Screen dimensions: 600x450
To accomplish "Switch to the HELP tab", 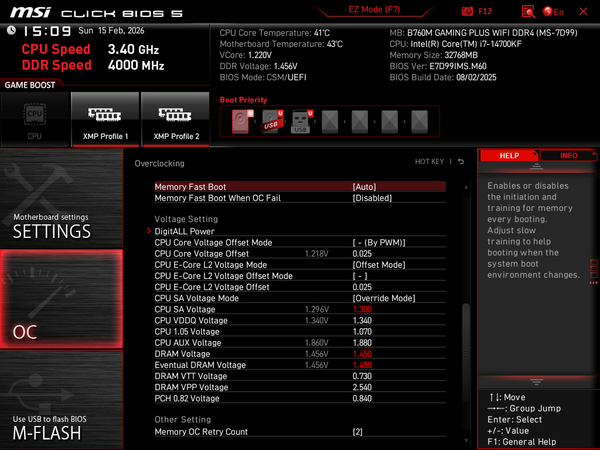I will [509, 156].
